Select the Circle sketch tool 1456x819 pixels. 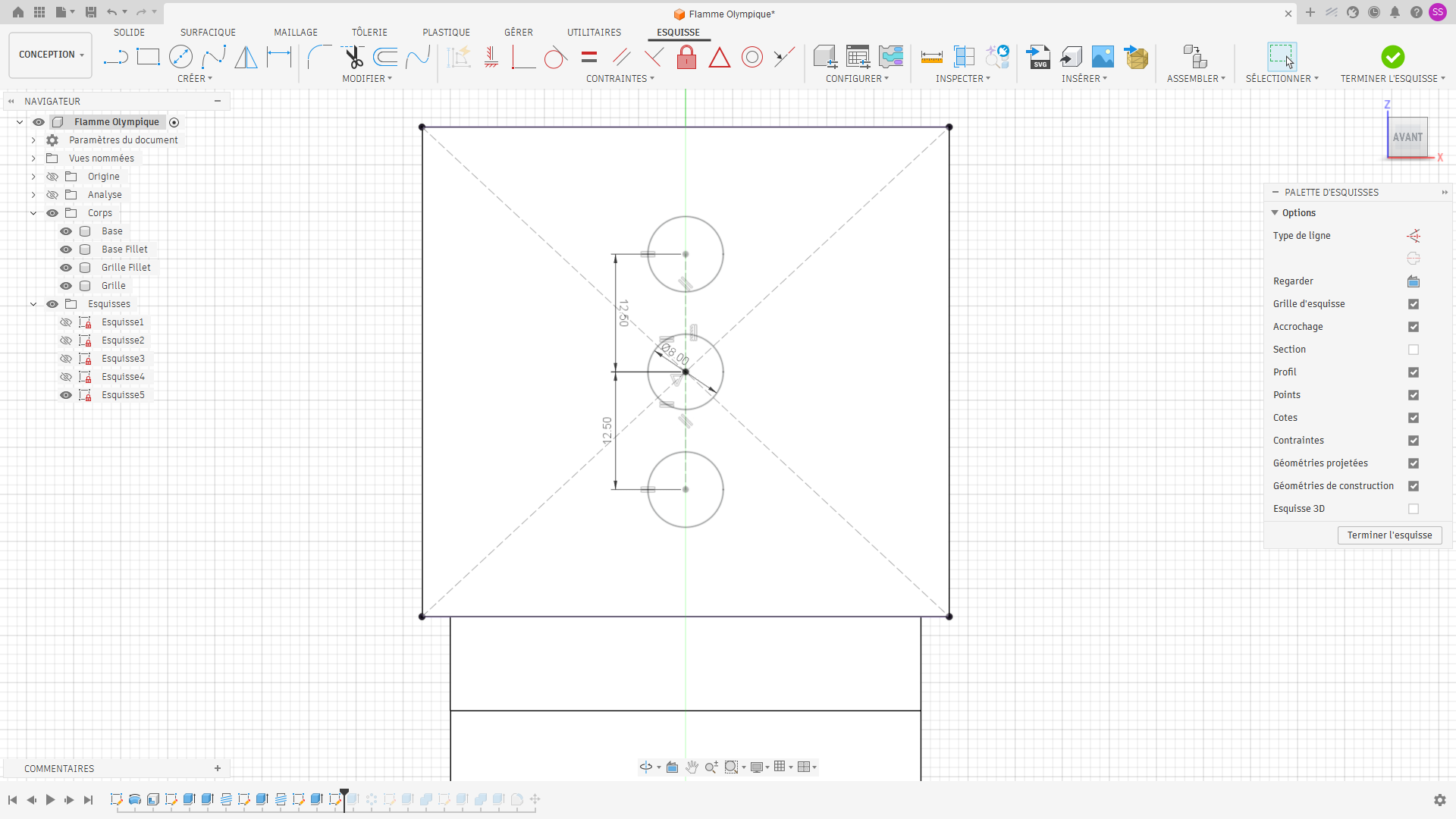tap(180, 57)
